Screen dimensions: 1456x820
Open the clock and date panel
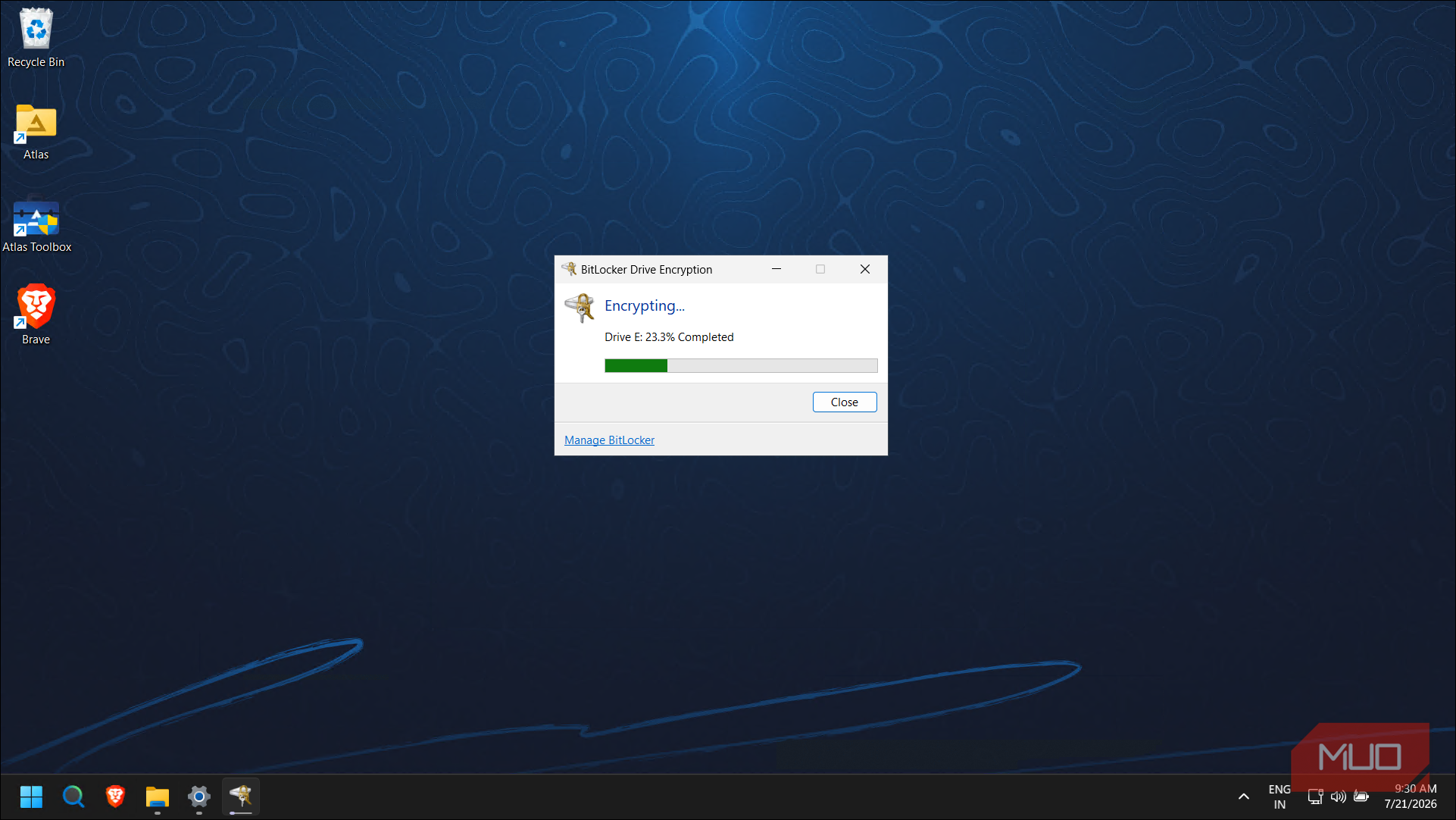point(1411,797)
